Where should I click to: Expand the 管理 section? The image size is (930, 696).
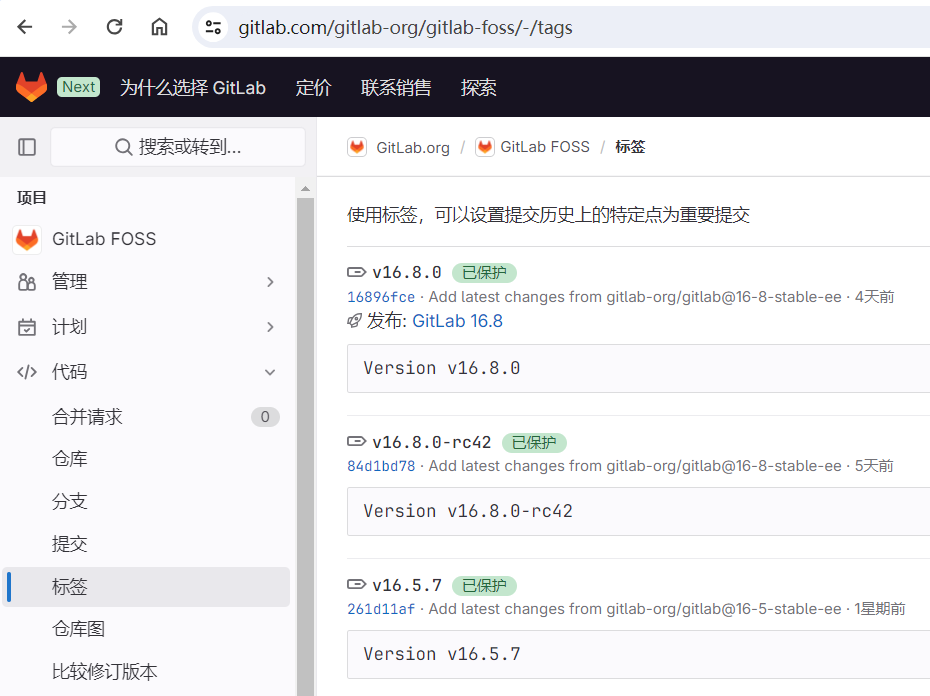[x=269, y=281]
